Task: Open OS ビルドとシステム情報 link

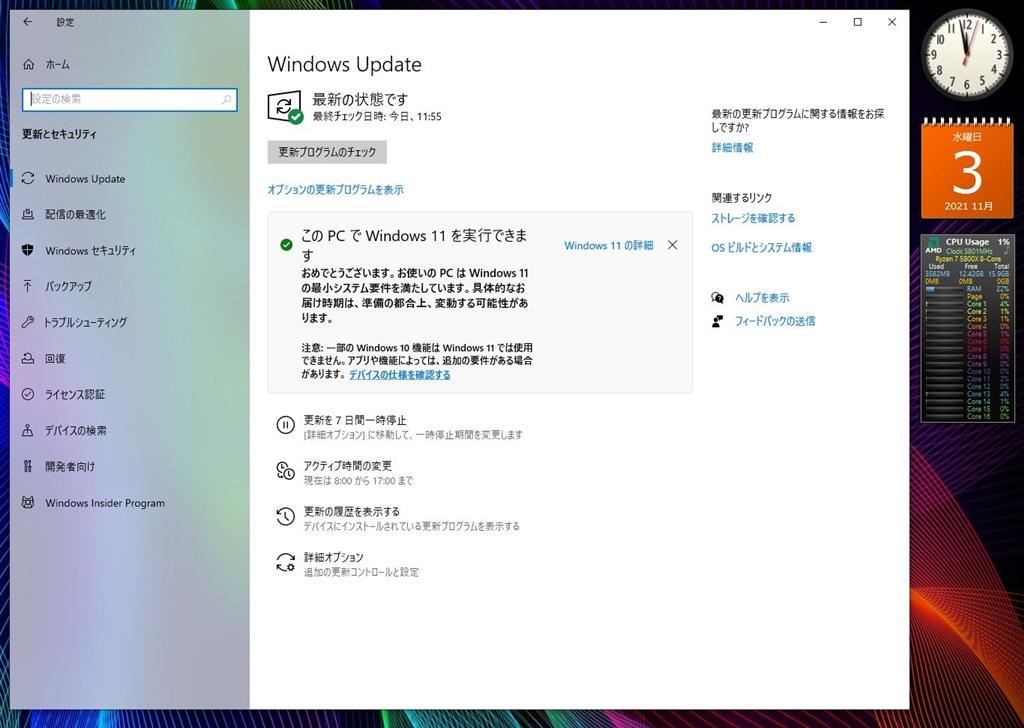Action: coord(761,247)
